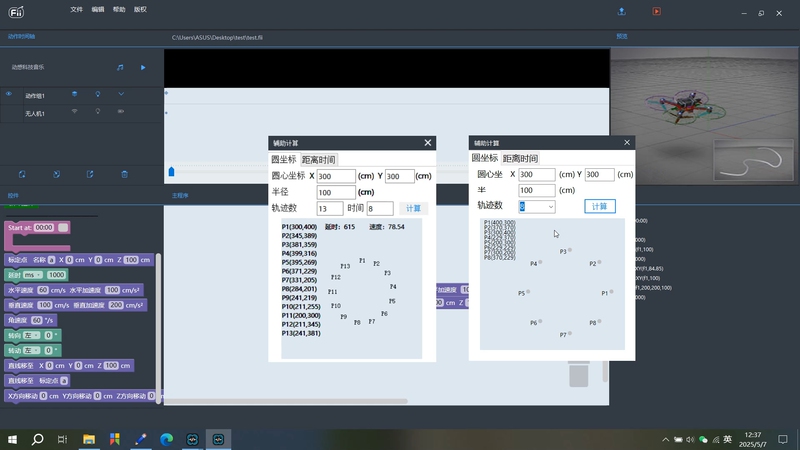This screenshot has height=450, width=800.
Task: Click the volume icon in system tray
Action: (x=690, y=439)
